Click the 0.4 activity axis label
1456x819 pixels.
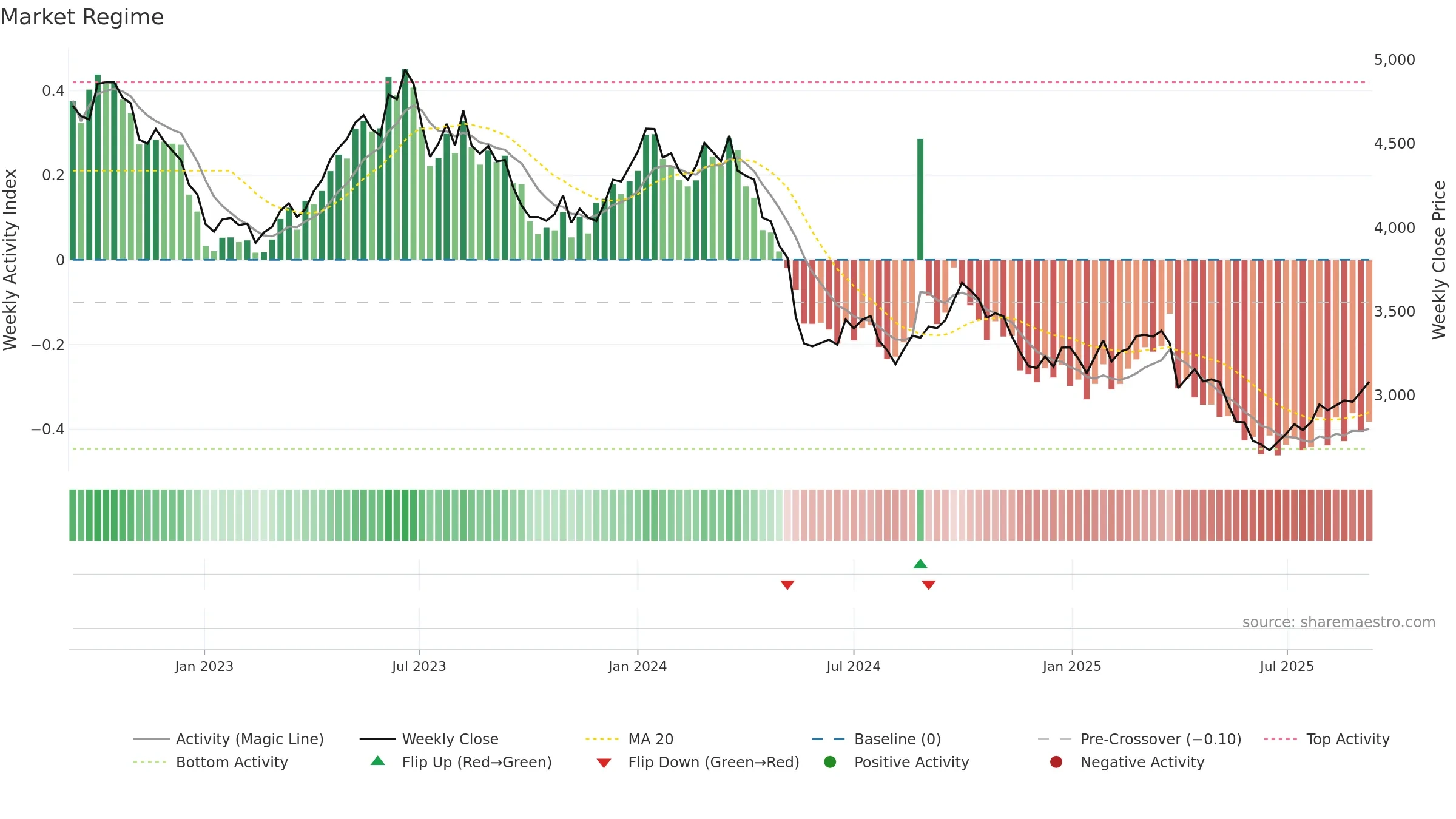click(x=53, y=90)
